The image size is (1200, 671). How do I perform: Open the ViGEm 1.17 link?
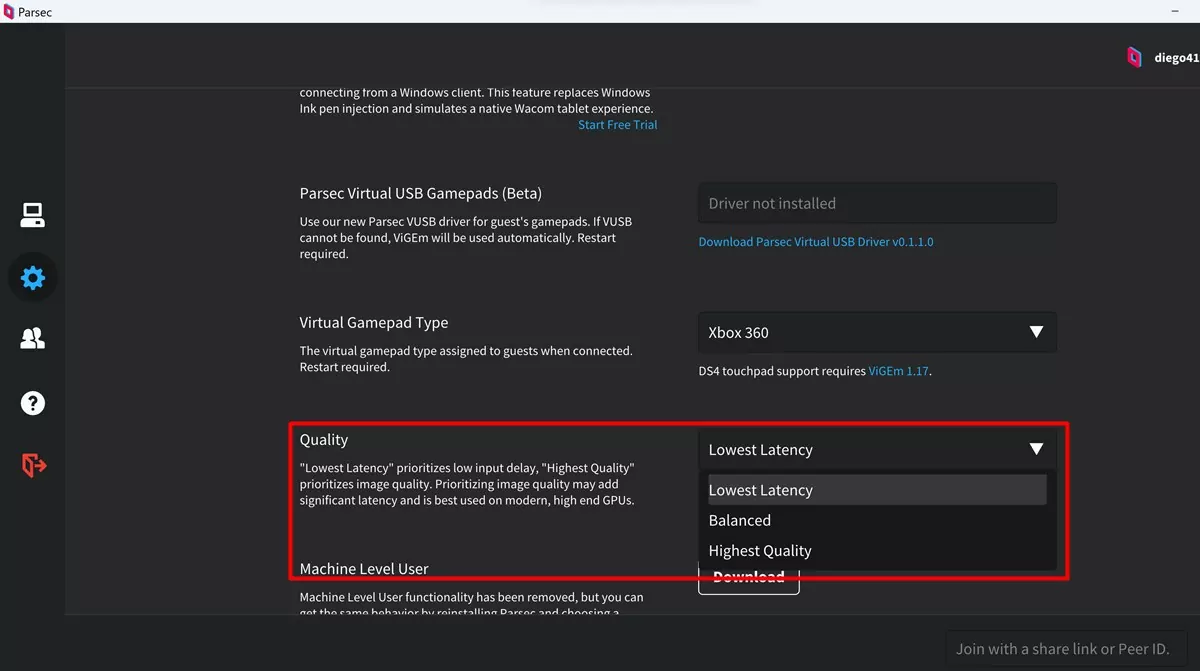tap(898, 371)
